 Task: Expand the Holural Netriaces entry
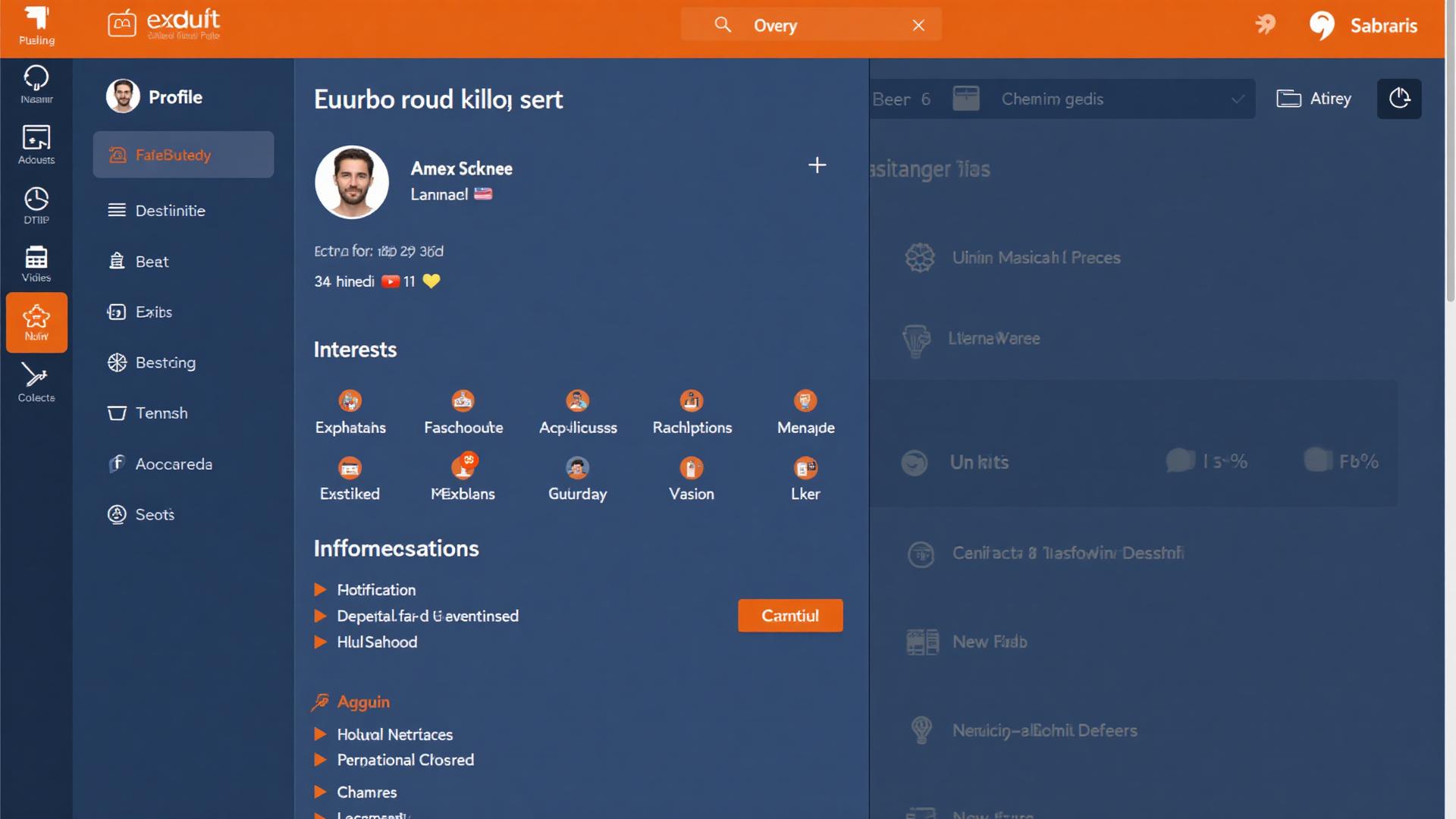click(x=320, y=734)
